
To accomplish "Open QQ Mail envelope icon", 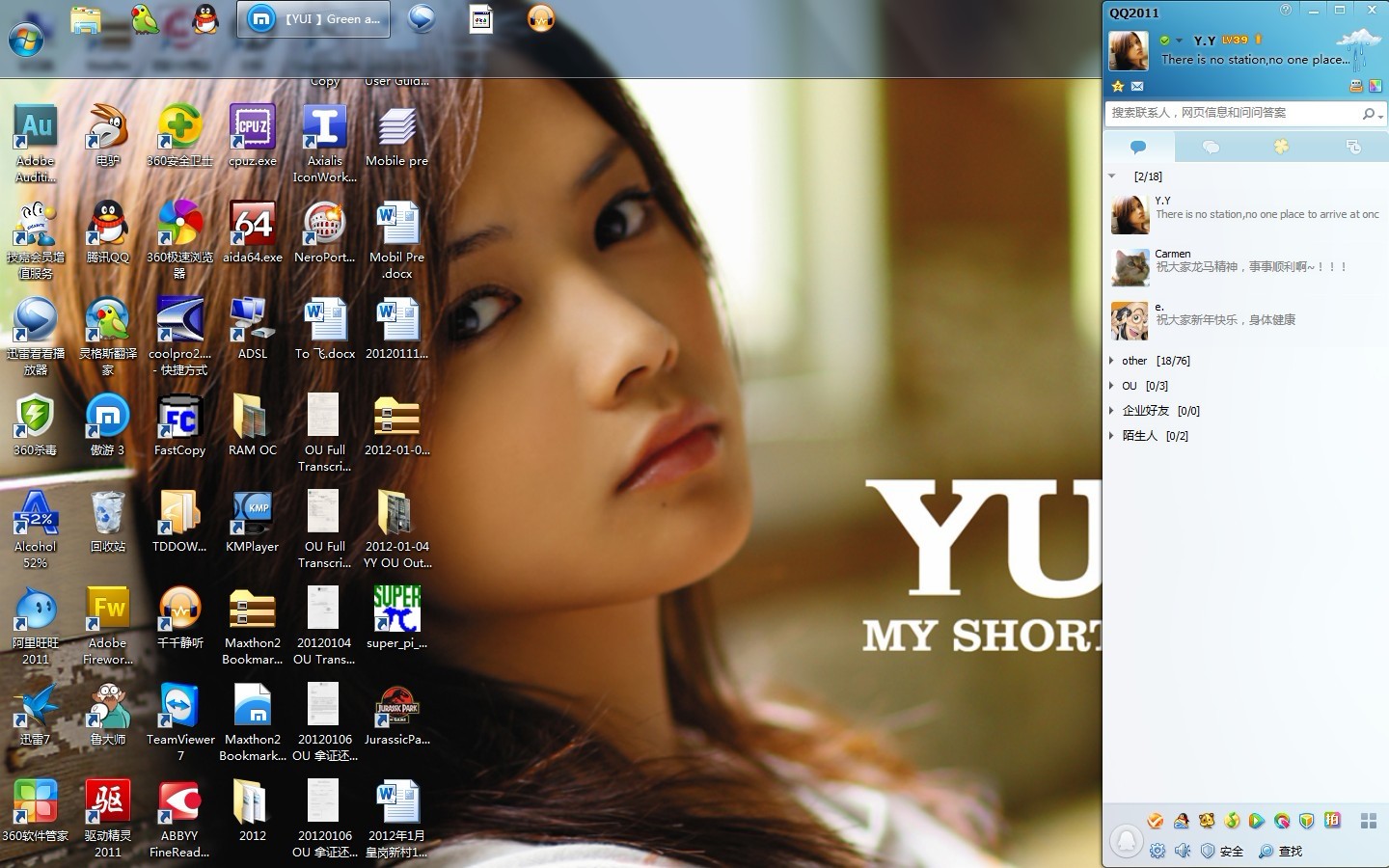I will pyautogui.click(x=1137, y=86).
